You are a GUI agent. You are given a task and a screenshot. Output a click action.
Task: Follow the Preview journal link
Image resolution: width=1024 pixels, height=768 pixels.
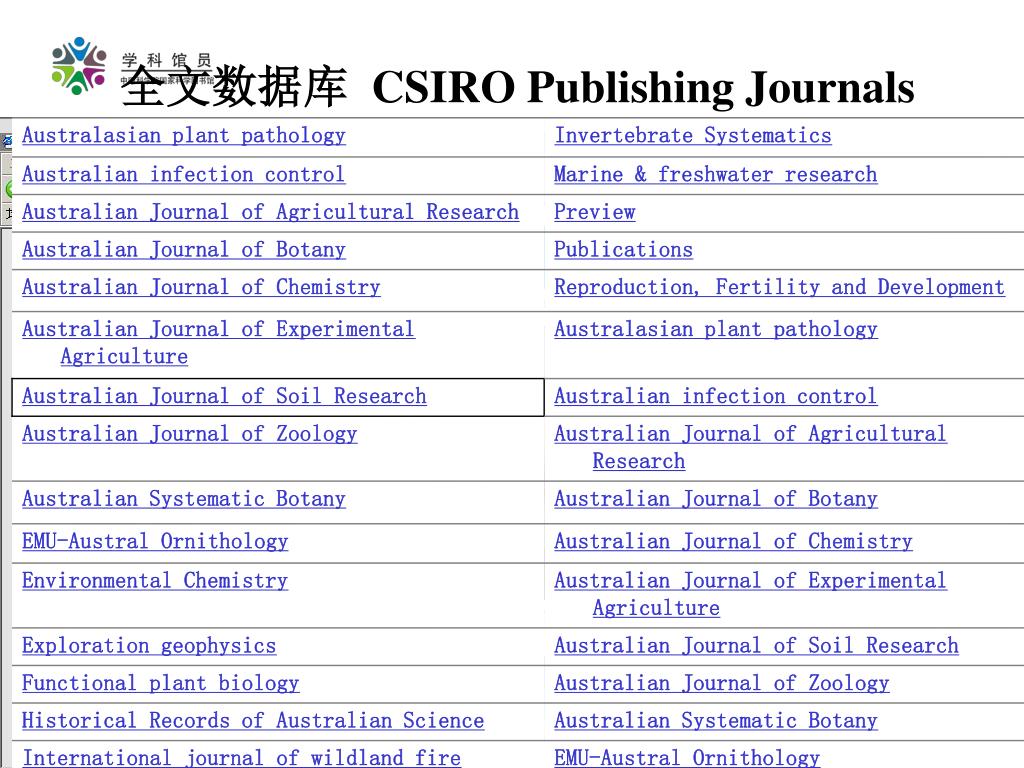pos(595,212)
